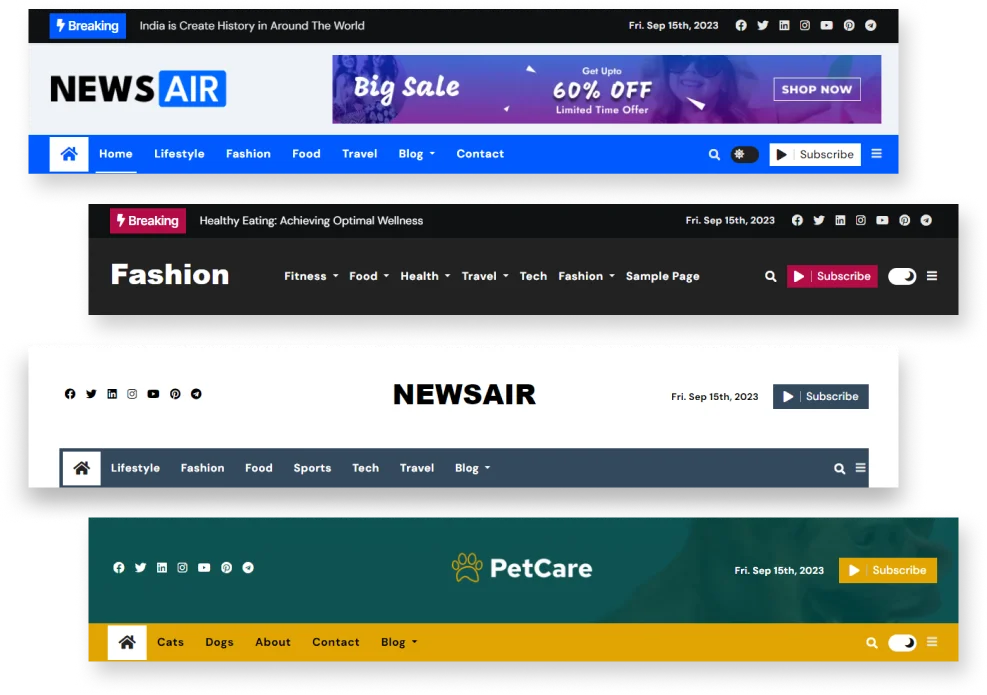Open Telegram icon in Fashion header top bar
The height and width of the screenshot is (695, 987).
(926, 220)
